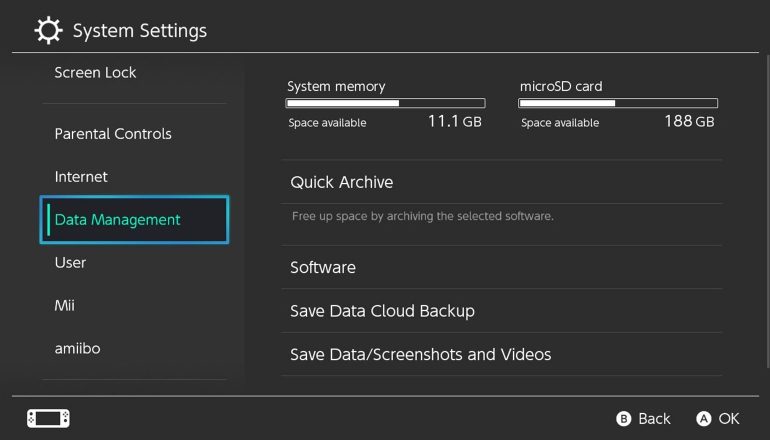Select Internet from the settings list
Viewport: 770px width, 440px height.
coord(81,177)
